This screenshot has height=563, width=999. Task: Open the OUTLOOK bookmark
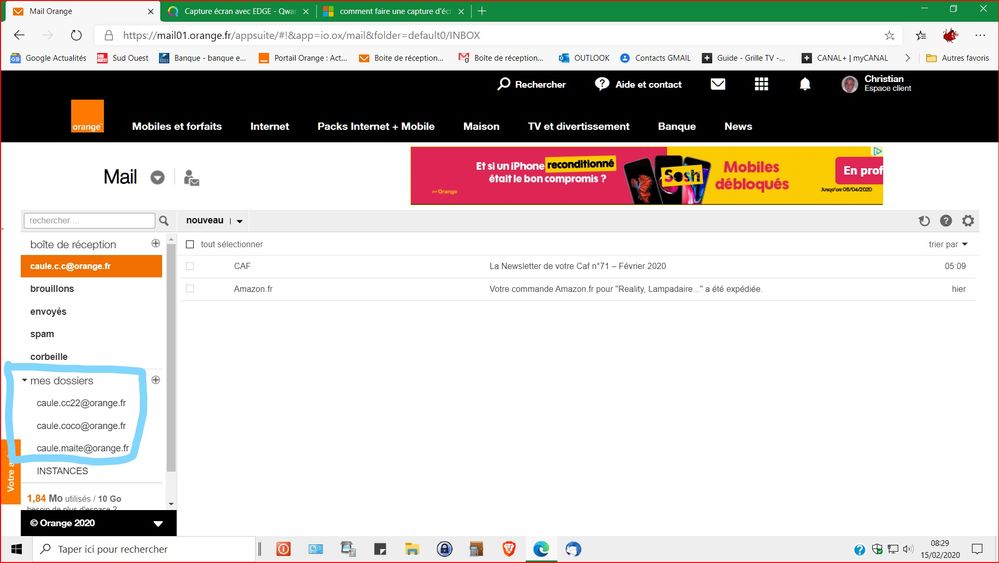tap(584, 58)
